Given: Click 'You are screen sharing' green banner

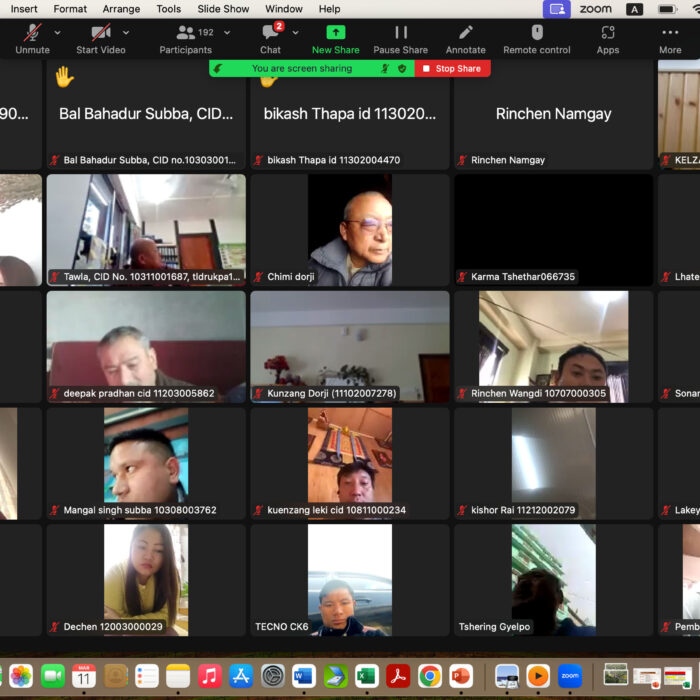Looking at the screenshot, I should pyautogui.click(x=302, y=68).
